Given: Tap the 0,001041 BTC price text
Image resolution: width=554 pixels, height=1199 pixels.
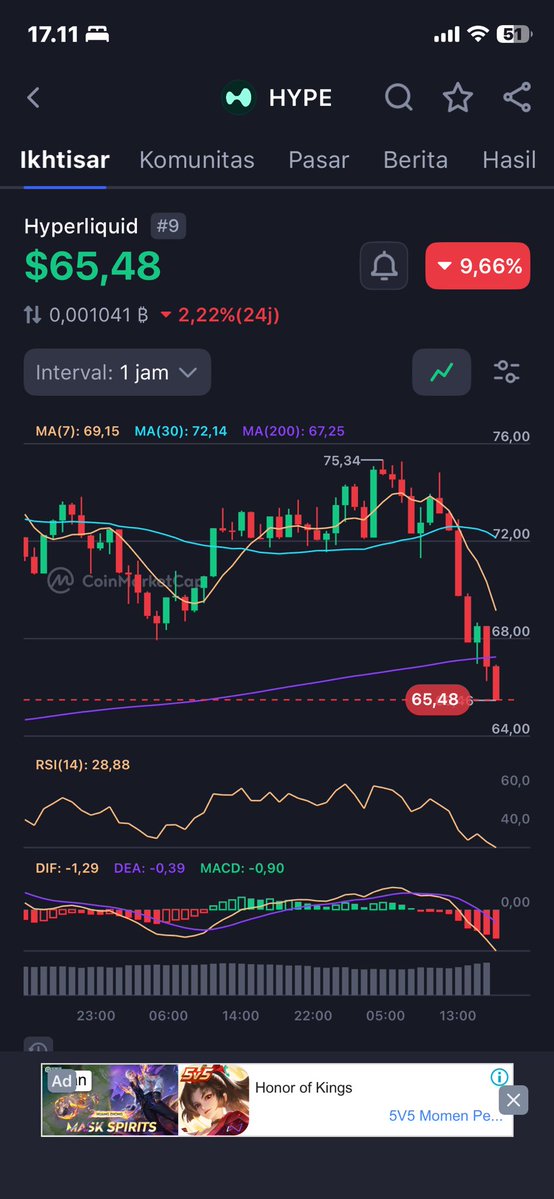Looking at the screenshot, I should (99, 314).
